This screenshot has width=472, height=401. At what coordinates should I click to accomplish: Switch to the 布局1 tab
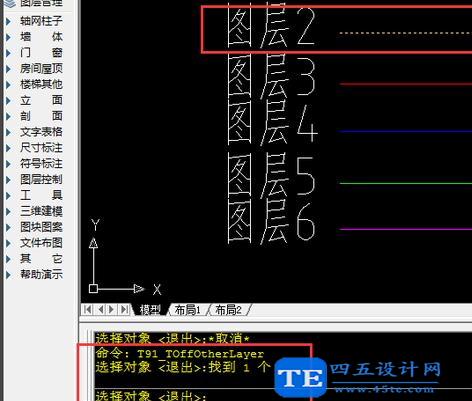pyautogui.click(x=188, y=310)
